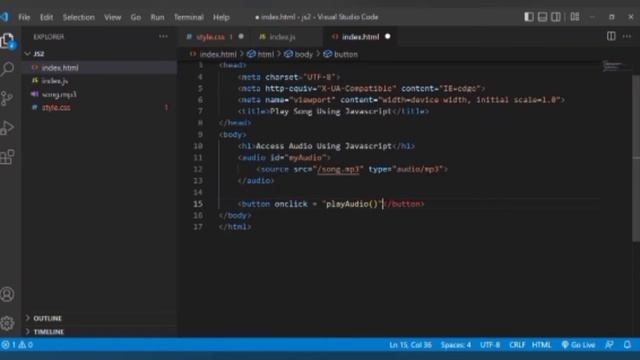640x360 pixels.
Task: Toggle primary side bar layout icon
Action: 529,17
